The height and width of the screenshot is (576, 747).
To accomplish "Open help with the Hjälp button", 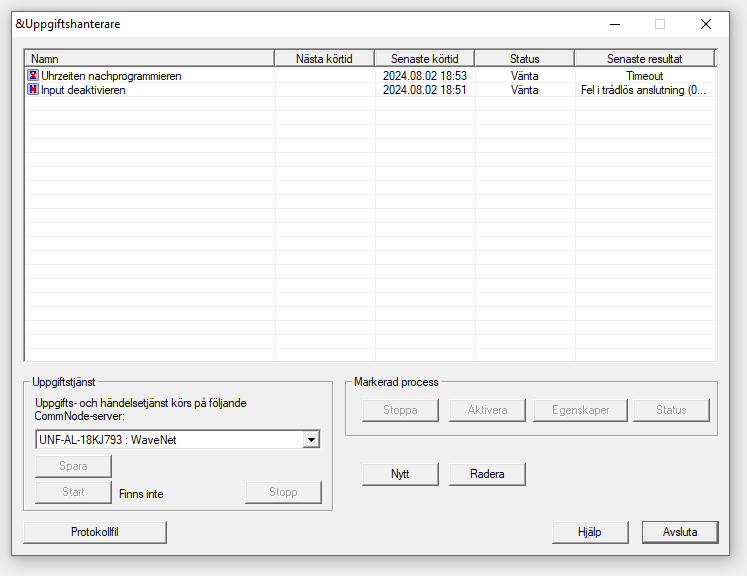I will [590, 532].
